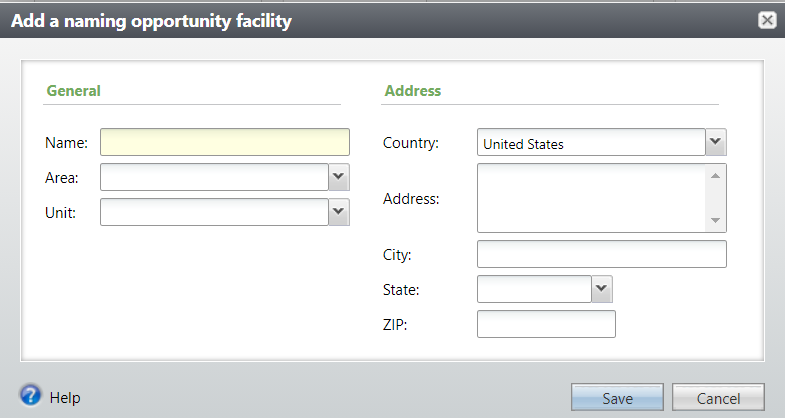Open the Help link text
785x418 pixels.
[x=65, y=397]
